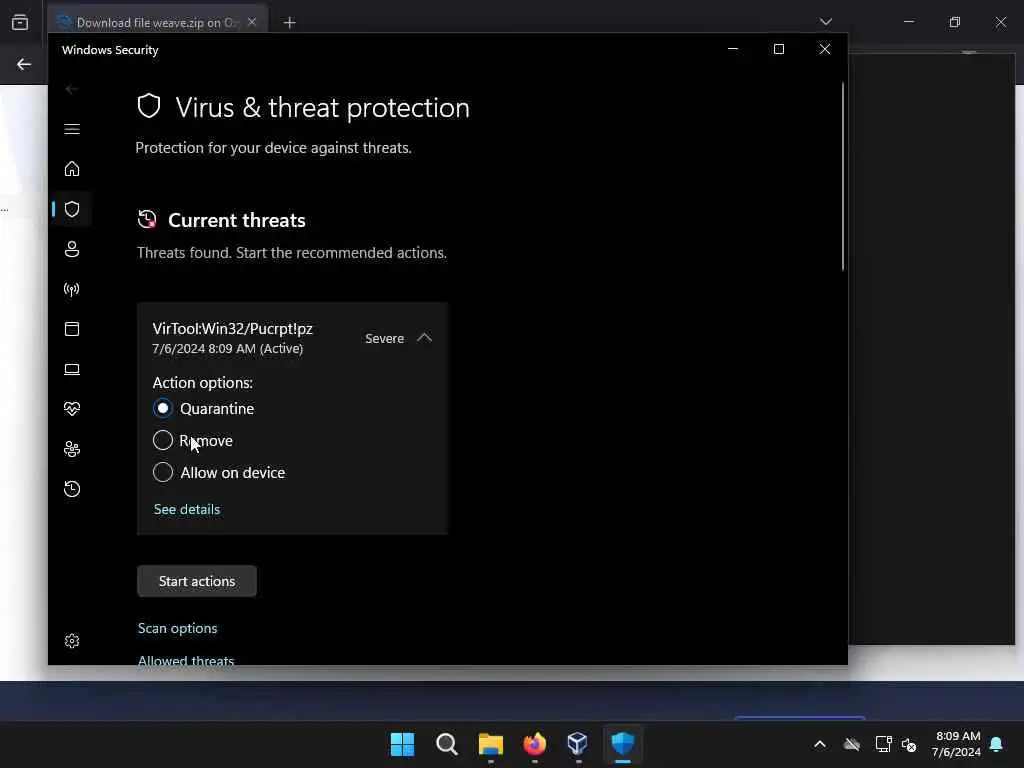Screen dimensions: 1024x768
Task: Click Windows Security shield in taskbar
Action: [622, 743]
